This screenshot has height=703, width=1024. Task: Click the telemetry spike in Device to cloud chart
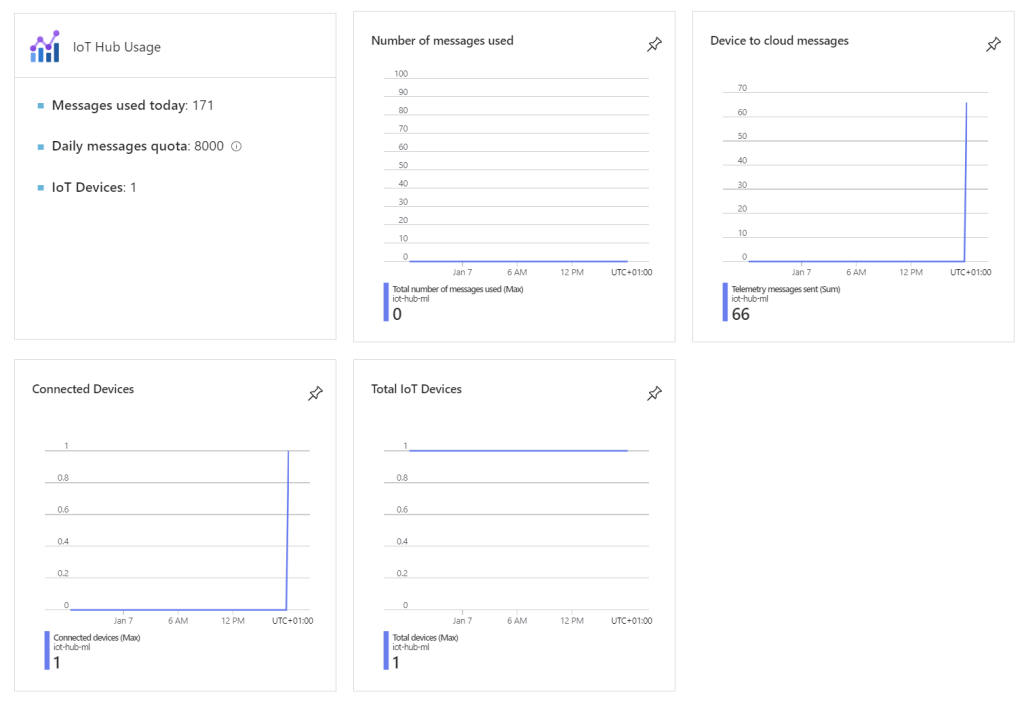pyautogui.click(x=966, y=180)
